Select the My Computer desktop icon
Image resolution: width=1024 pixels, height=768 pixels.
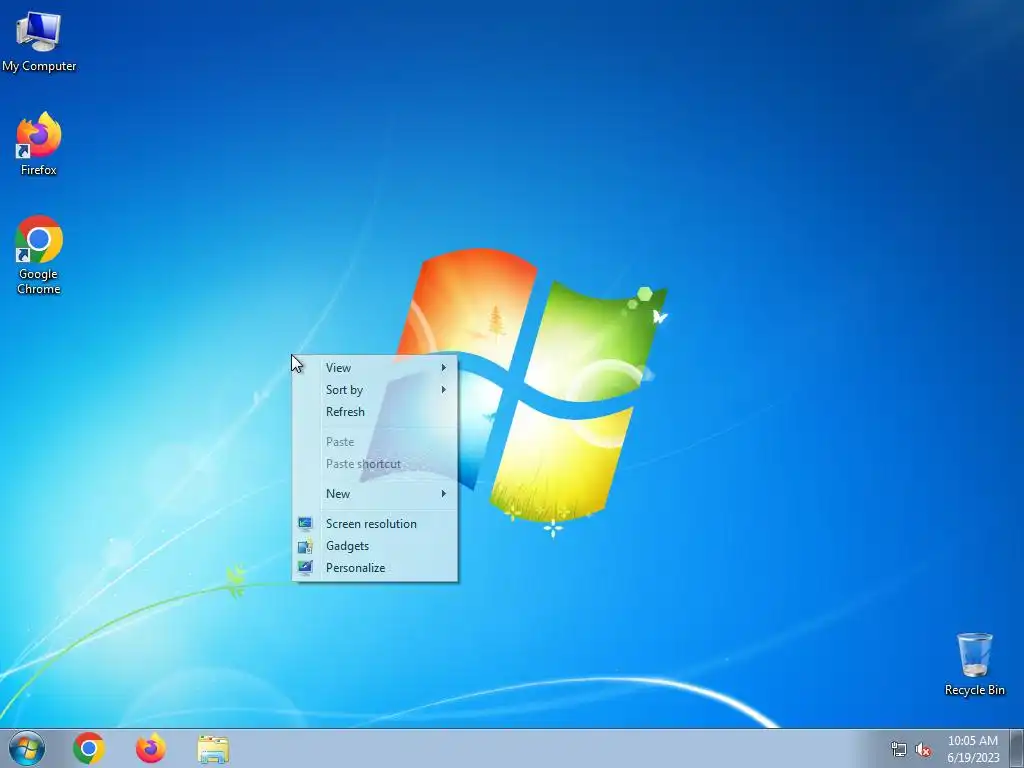click(39, 42)
